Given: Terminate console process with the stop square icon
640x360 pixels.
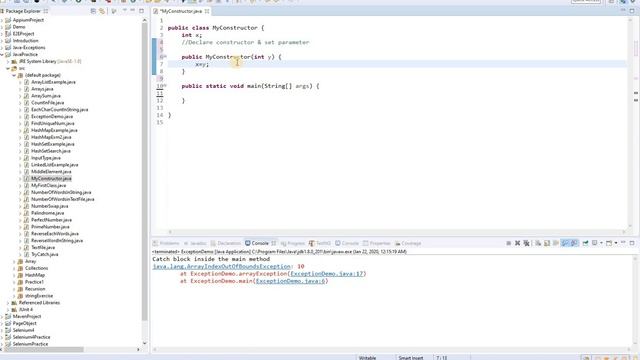Looking at the screenshot, I should 509,243.
